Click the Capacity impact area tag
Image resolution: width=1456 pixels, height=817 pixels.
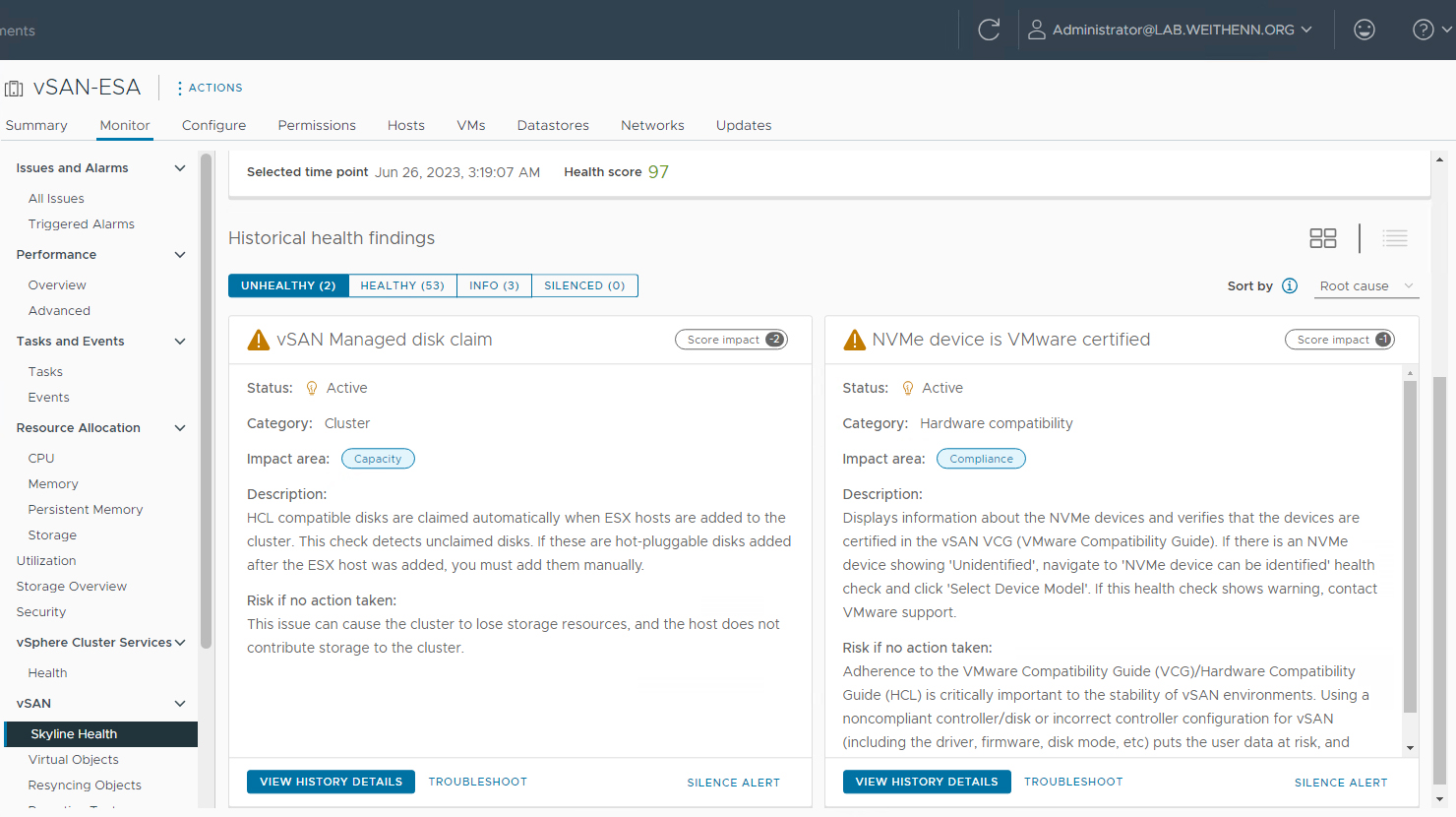[x=378, y=459]
